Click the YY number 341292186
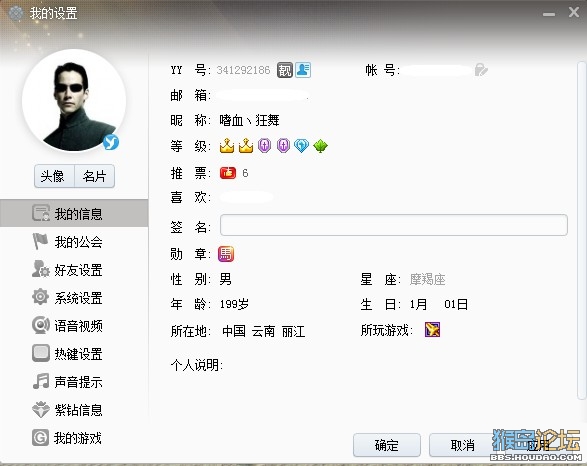The width and height of the screenshot is (587, 466). tap(243, 70)
